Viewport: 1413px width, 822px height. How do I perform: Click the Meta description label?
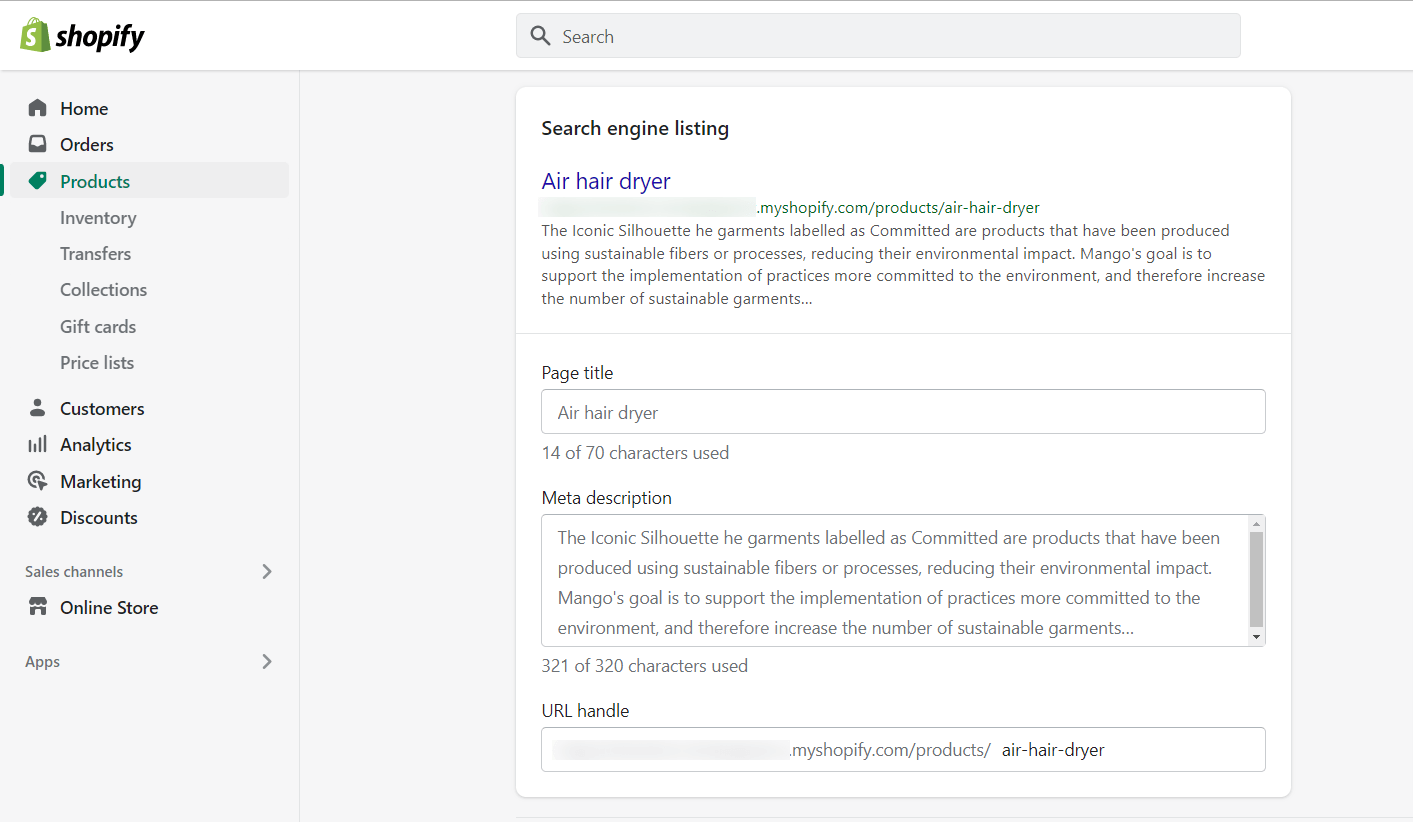click(606, 497)
